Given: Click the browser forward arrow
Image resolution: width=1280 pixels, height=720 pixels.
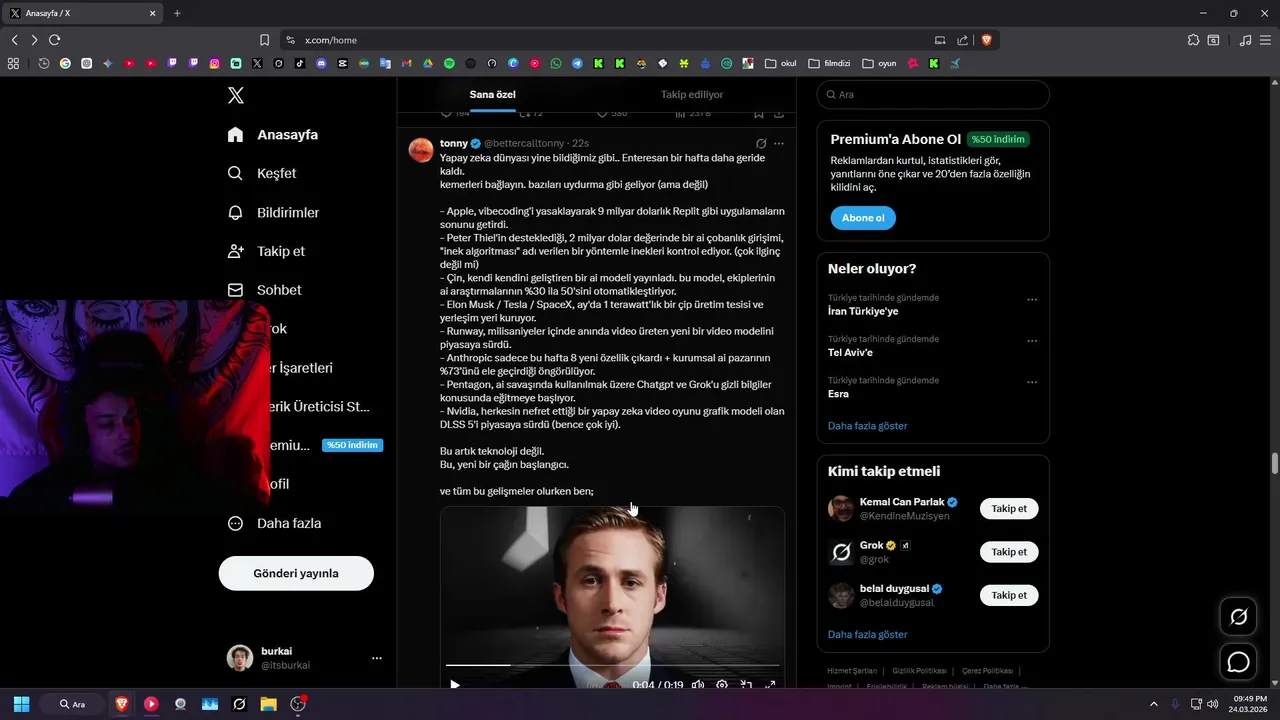Looking at the screenshot, I should pyautogui.click(x=34, y=40).
